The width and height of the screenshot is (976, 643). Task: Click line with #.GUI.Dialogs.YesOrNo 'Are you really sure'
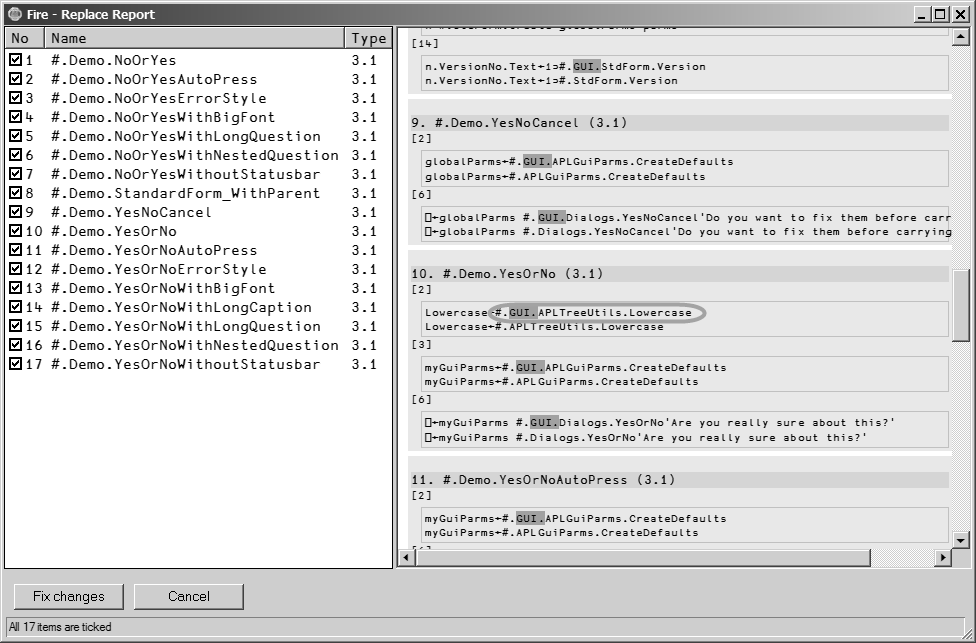pos(660,423)
